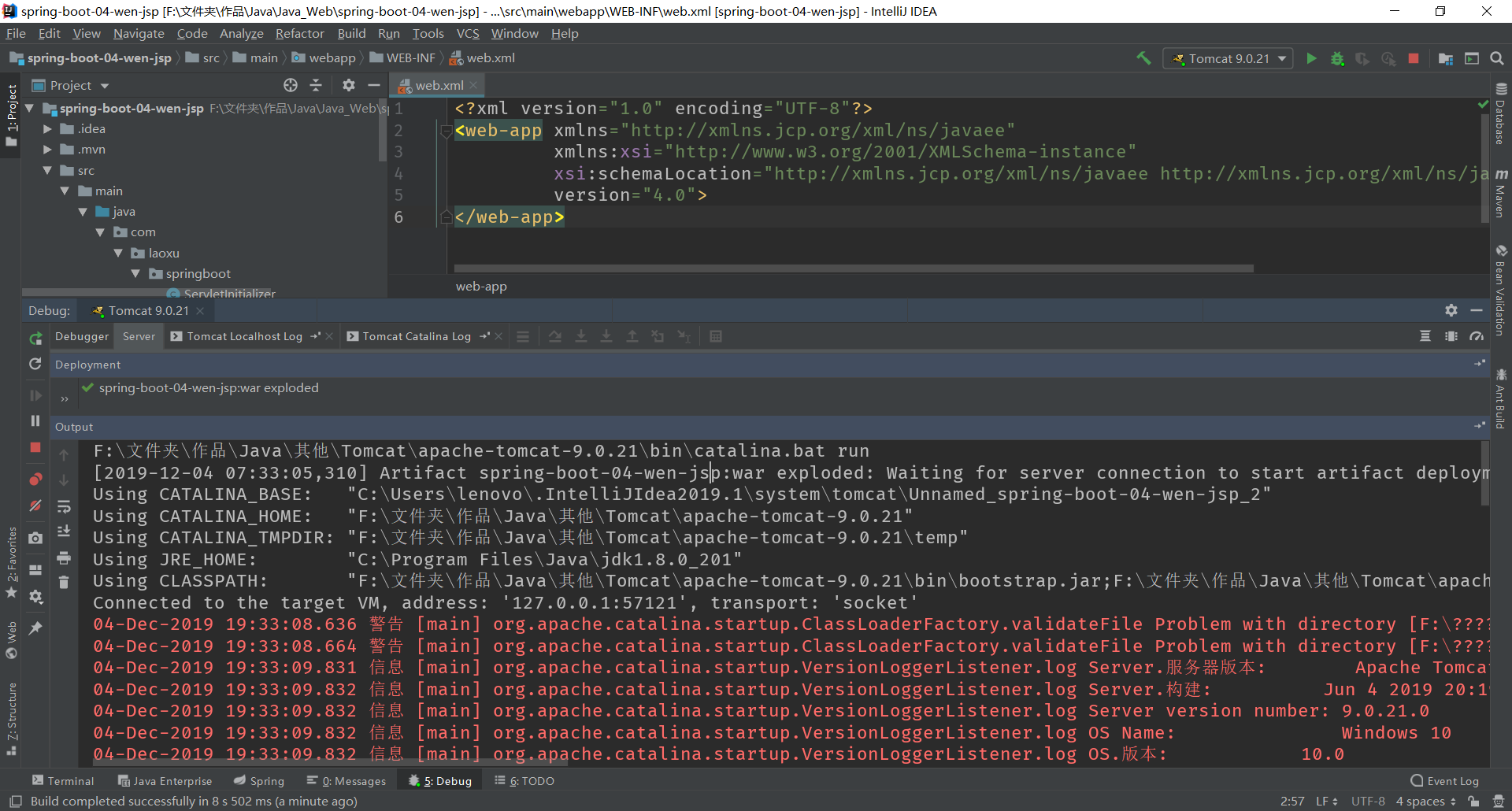Image resolution: width=1512 pixels, height=811 pixels.
Task: Click the Evaluate Expression calculator icon
Action: pos(716,336)
